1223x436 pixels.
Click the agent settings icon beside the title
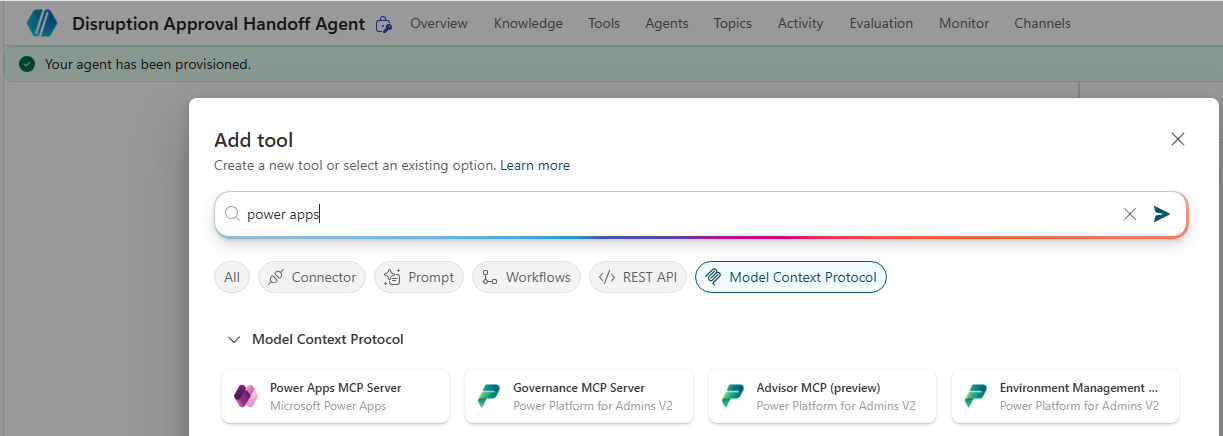(383, 24)
